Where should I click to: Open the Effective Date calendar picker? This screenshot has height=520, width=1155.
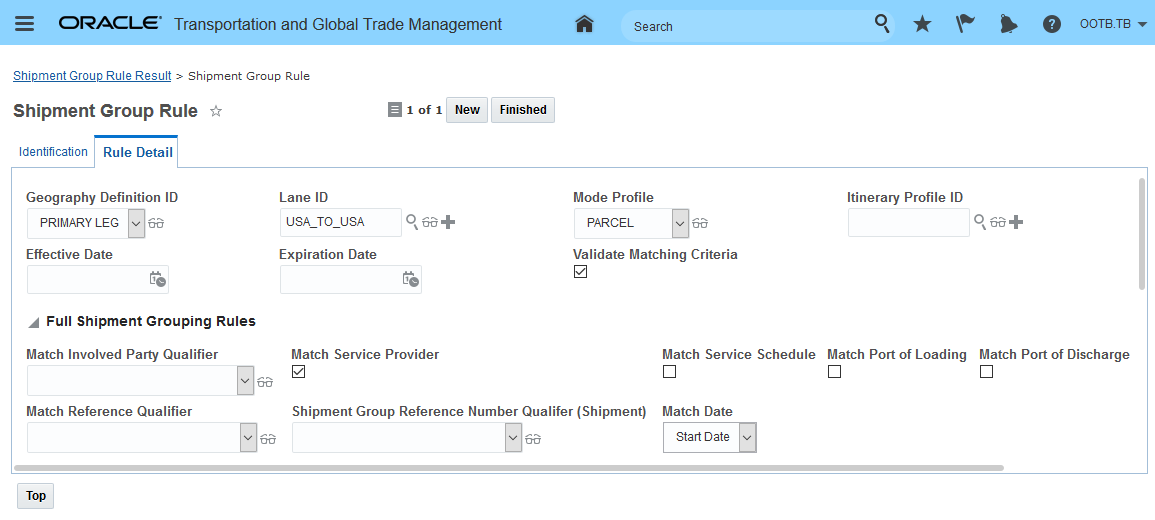[157, 279]
